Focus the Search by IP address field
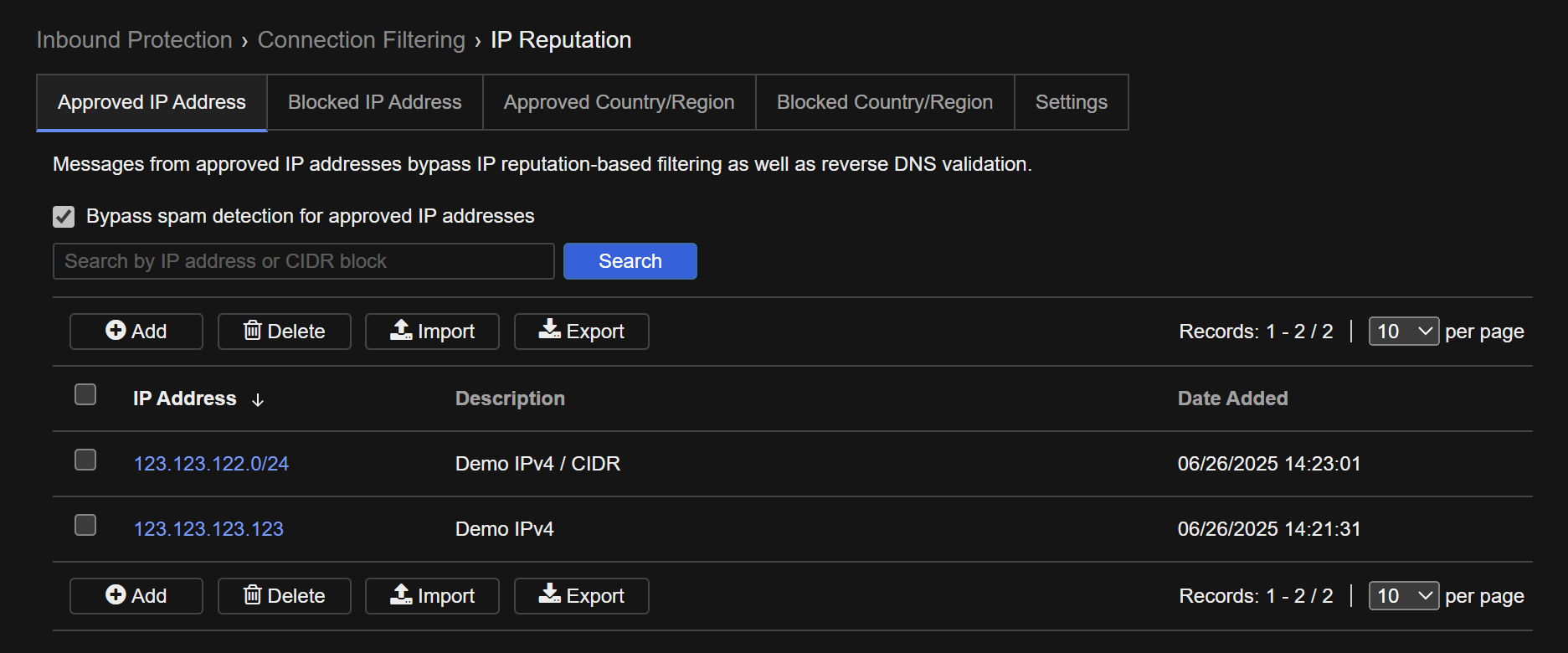This screenshot has height=653, width=1568. coord(303,261)
